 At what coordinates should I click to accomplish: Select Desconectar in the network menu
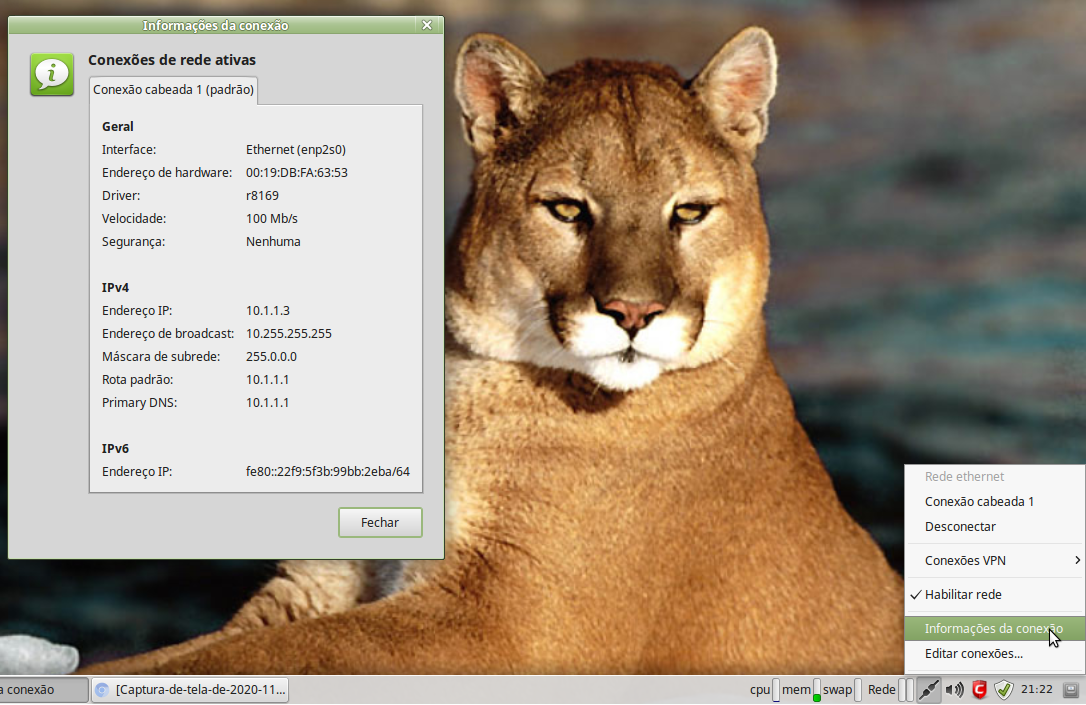click(x=995, y=526)
